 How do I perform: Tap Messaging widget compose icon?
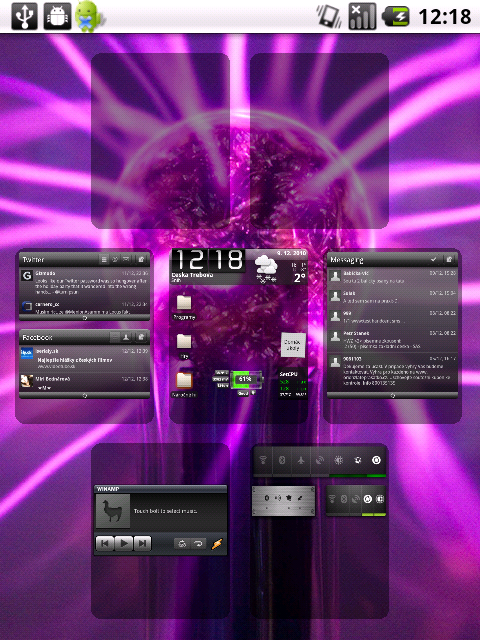pos(449,259)
